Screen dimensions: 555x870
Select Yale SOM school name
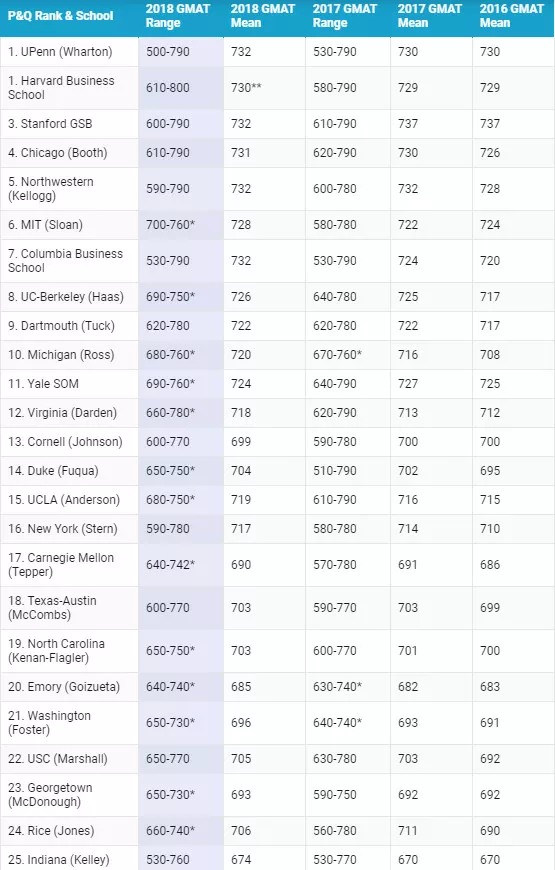(43, 383)
